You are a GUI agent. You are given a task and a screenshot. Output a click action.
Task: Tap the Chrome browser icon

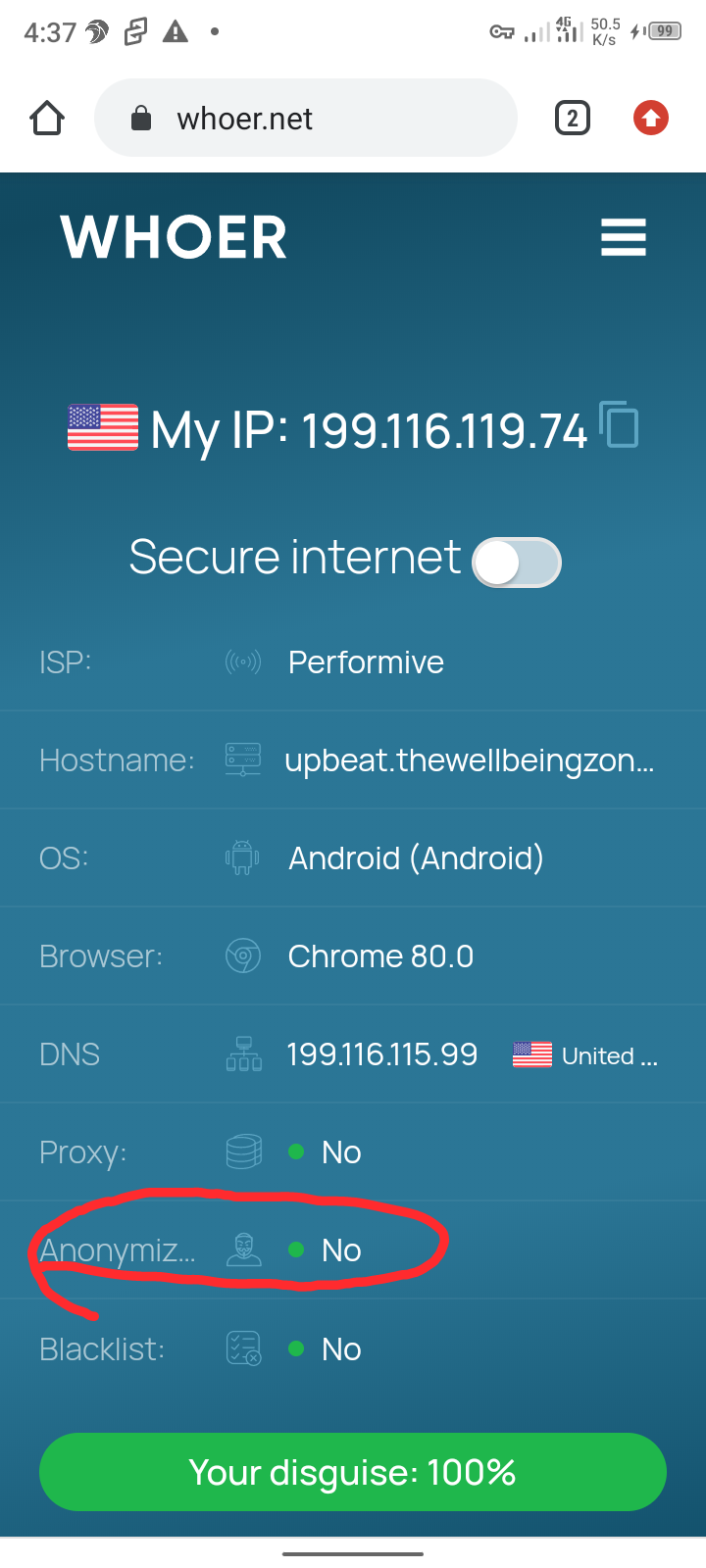pos(243,955)
